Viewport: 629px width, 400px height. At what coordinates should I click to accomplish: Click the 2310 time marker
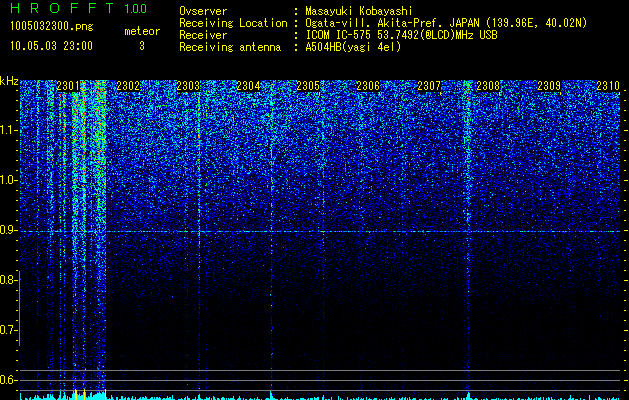608,86
